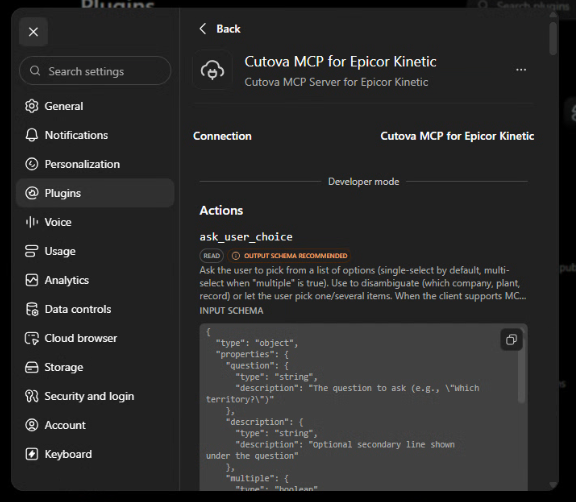Copy the input schema code block

pos(511,340)
